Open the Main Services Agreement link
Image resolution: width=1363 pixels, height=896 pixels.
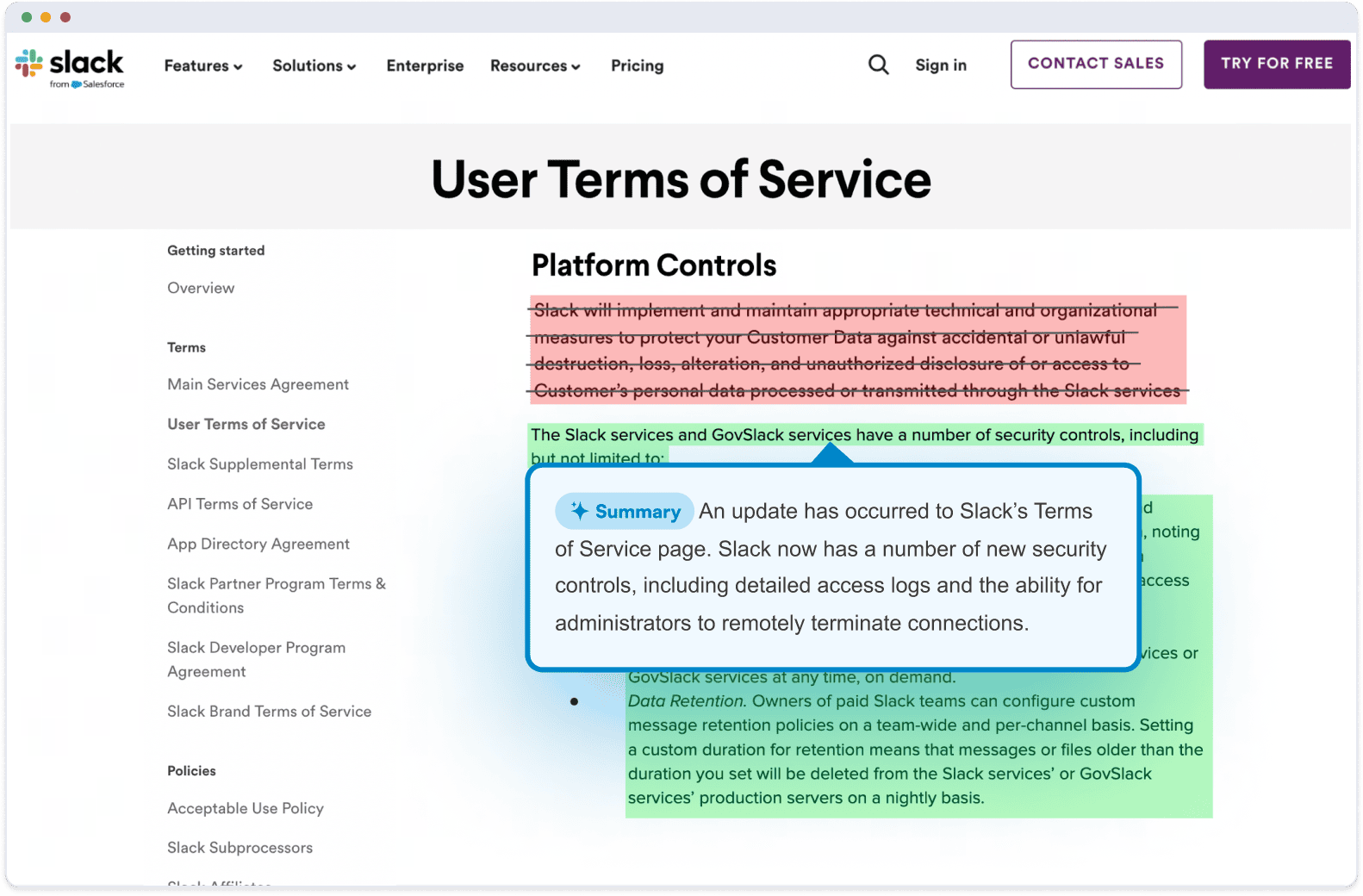(x=258, y=384)
